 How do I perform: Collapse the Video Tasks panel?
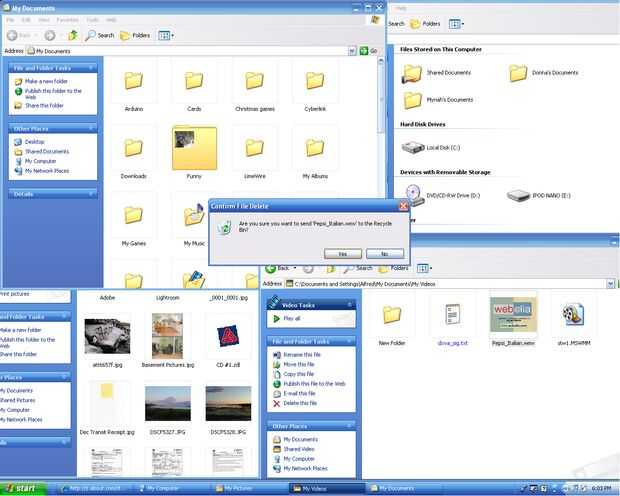pyautogui.click(x=350, y=305)
